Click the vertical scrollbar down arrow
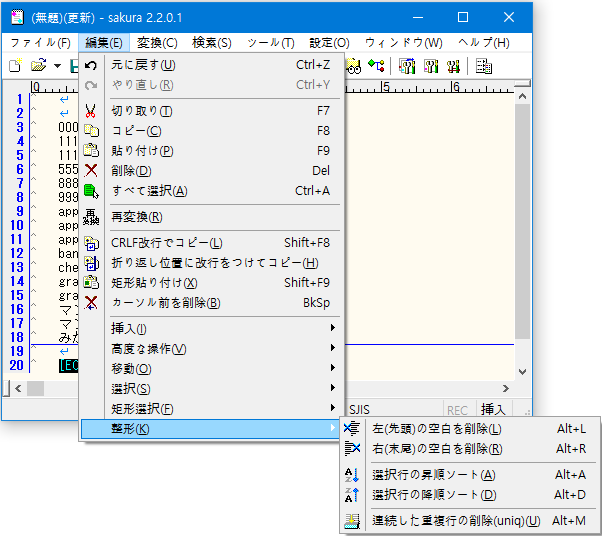Screen dimensions: 602x536 [522, 371]
